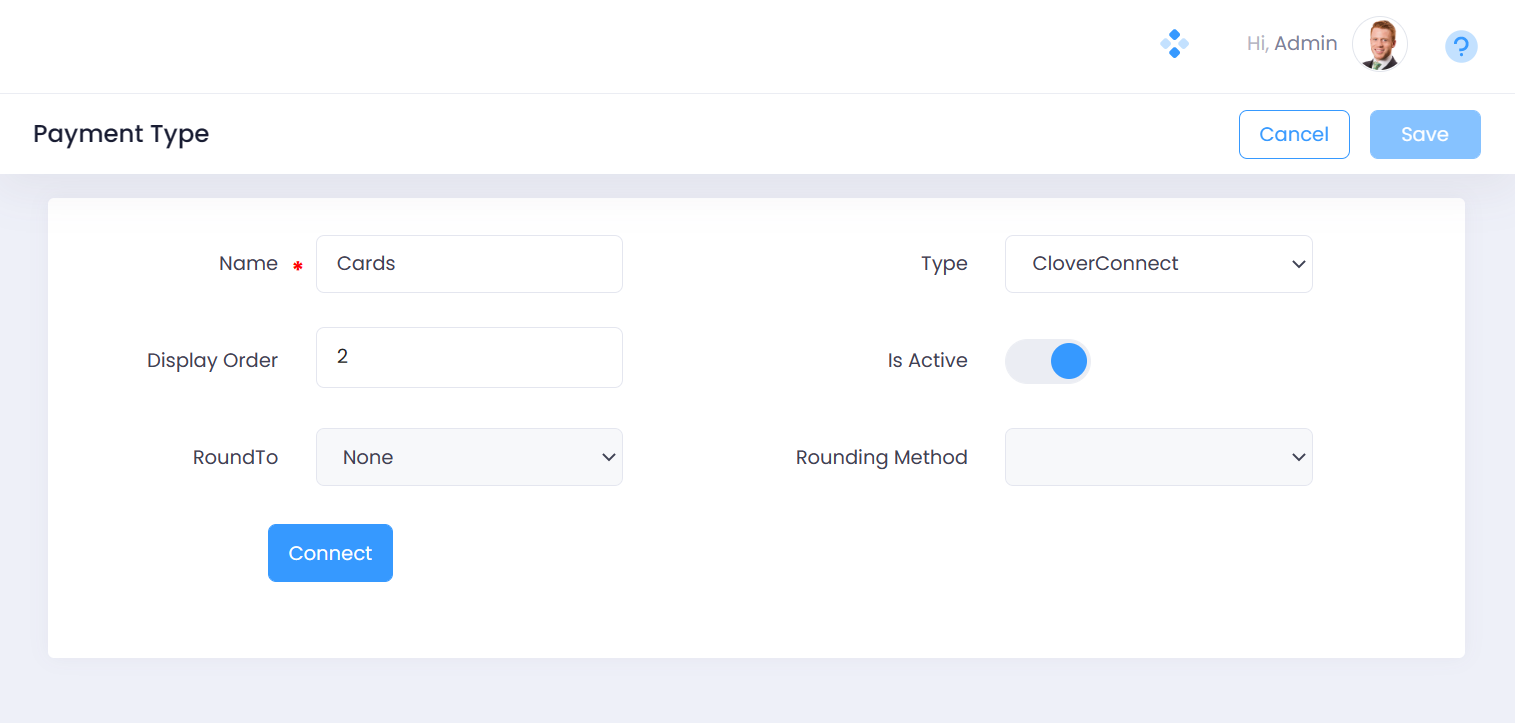
Task: Click the Is Active label text
Action: coord(927,361)
